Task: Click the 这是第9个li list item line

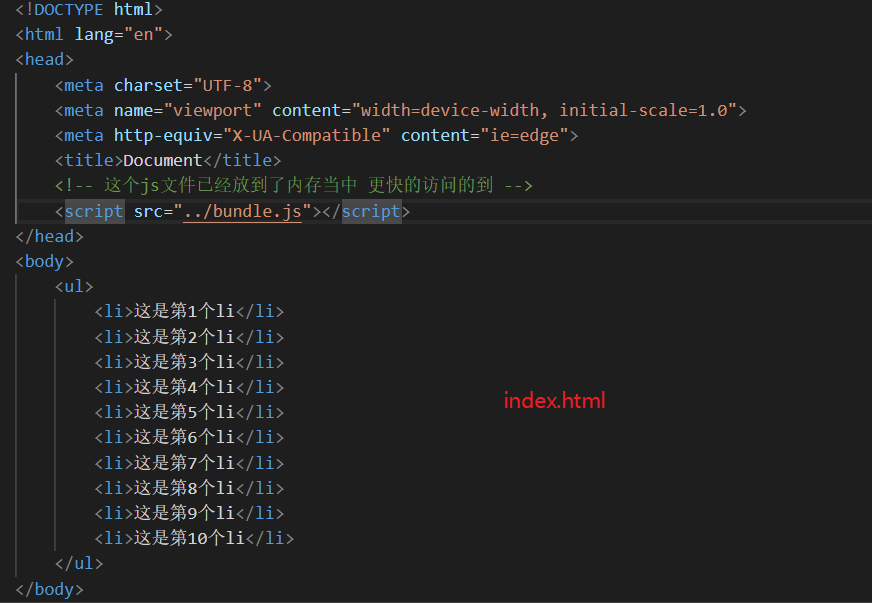Action: (189, 513)
